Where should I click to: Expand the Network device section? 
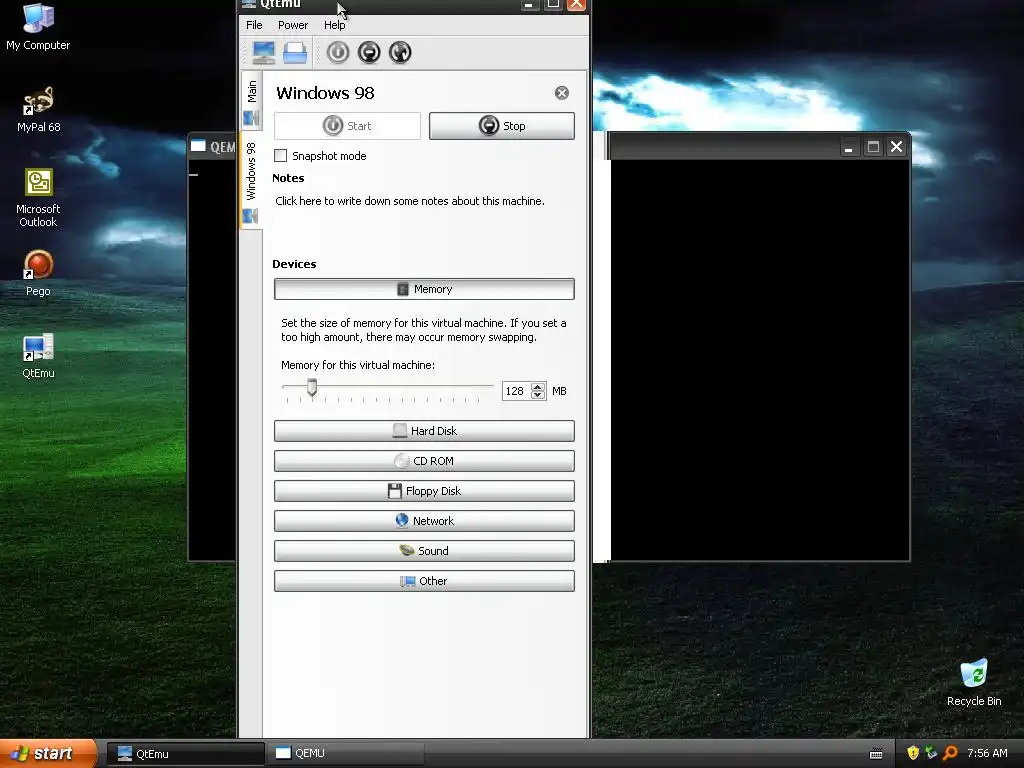tap(424, 521)
